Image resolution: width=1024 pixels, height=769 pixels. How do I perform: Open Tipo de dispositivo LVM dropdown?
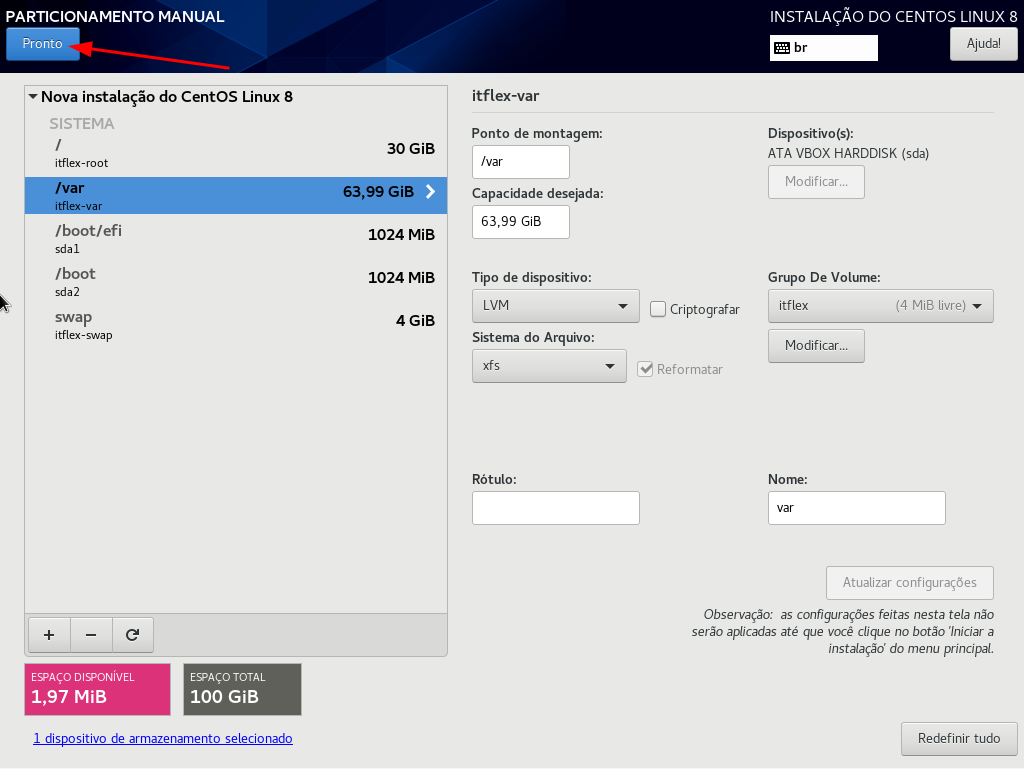pos(556,306)
